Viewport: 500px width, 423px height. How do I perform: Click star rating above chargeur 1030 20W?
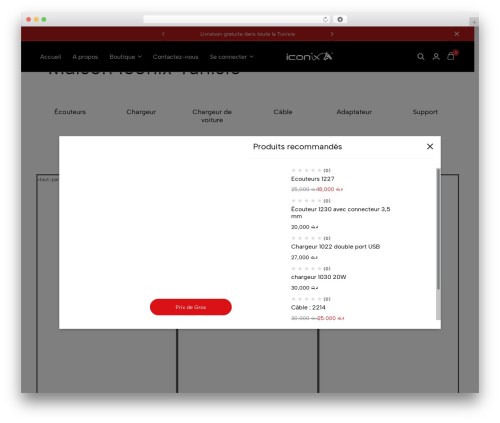(306, 268)
